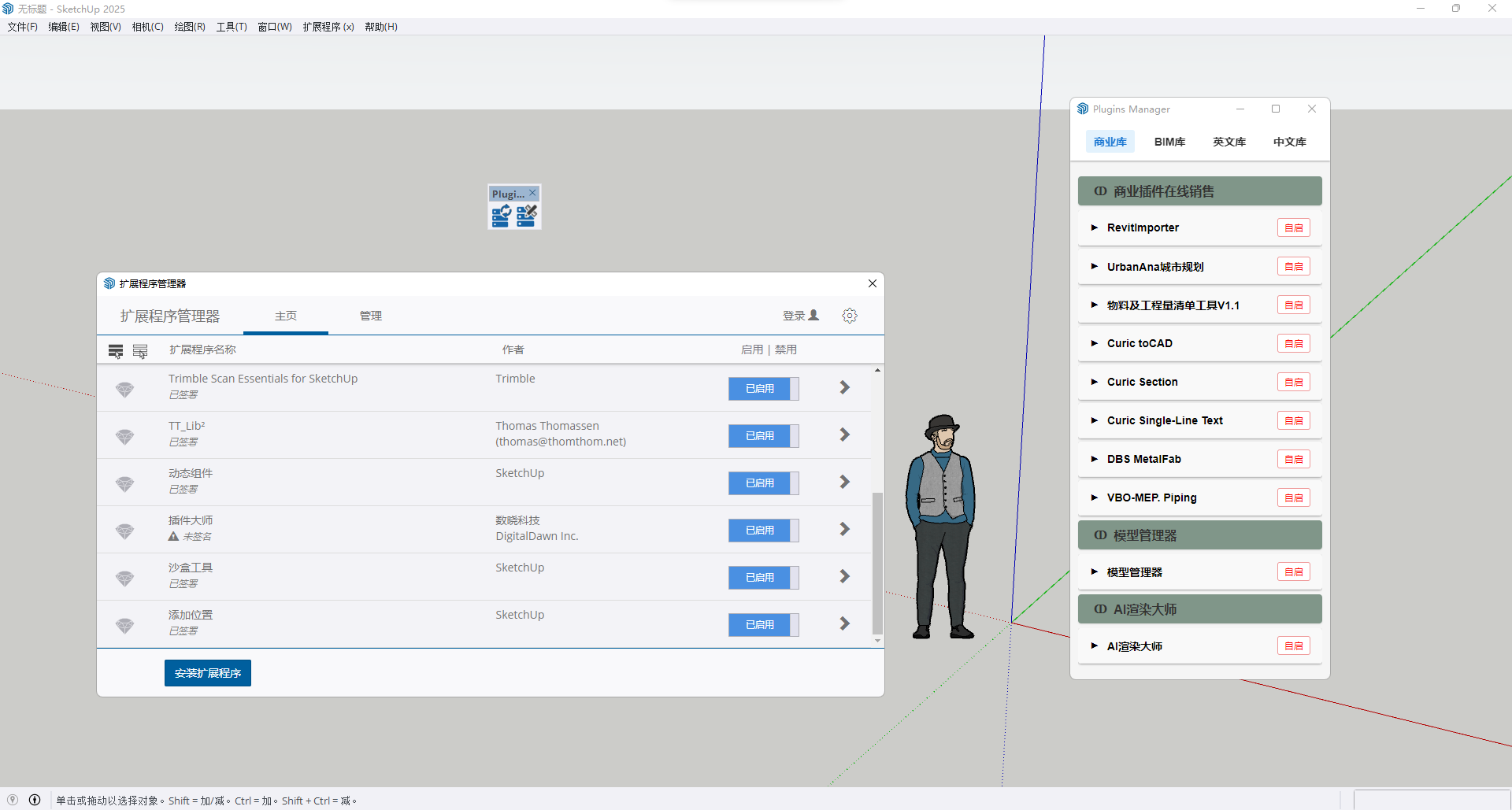Image resolution: width=1512 pixels, height=810 pixels.
Task: Show details chevron for 动态组件 extension
Action: point(844,482)
